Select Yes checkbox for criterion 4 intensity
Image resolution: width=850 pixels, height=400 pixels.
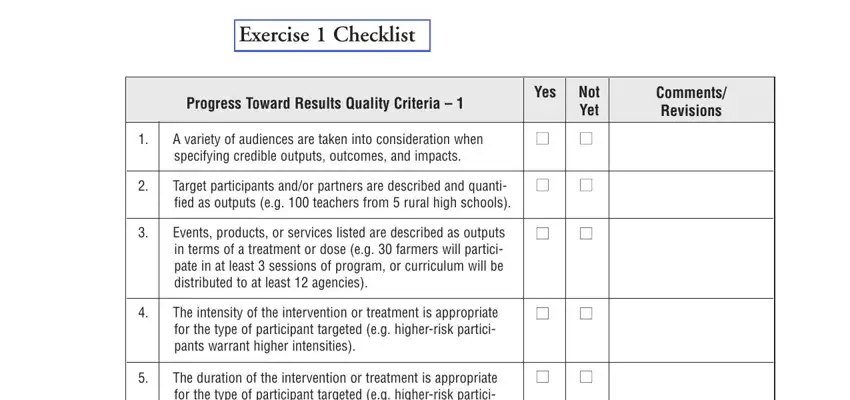[x=542, y=313]
